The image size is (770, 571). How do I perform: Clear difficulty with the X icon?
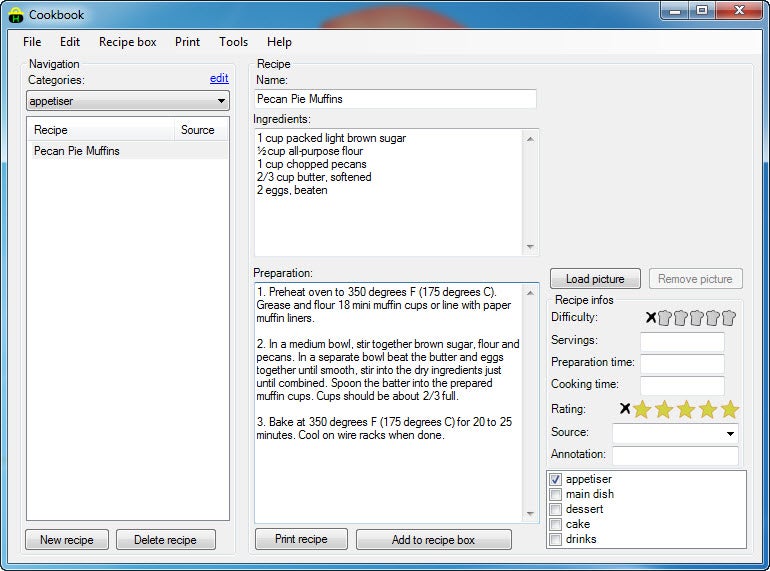pos(651,318)
